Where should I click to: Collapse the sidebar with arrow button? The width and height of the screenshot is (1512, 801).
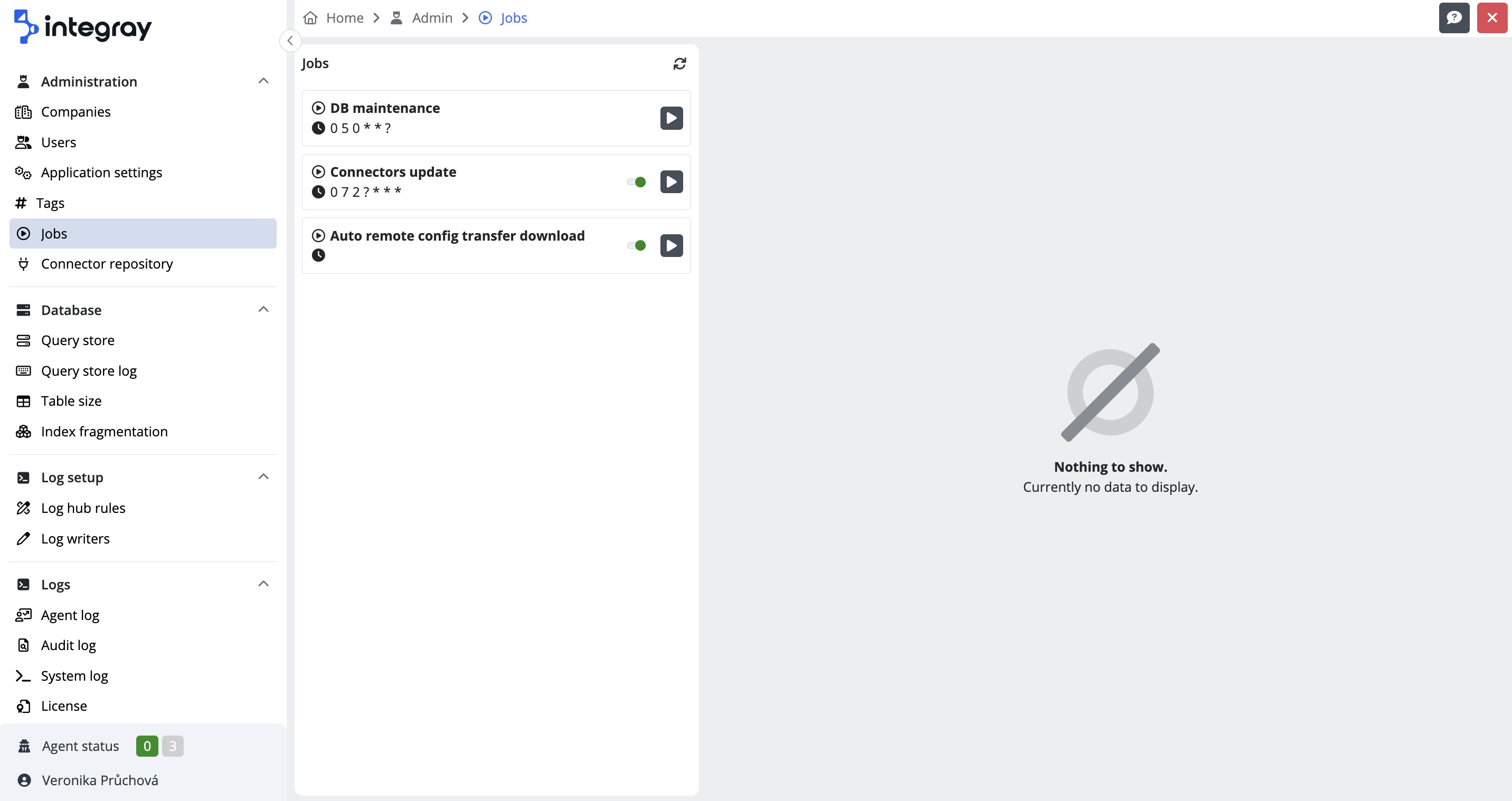[290, 41]
